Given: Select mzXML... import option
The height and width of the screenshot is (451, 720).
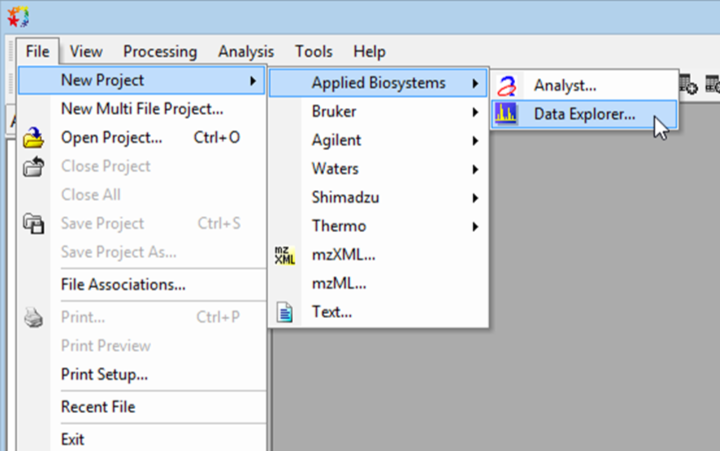Looking at the screenshot, I should click(x=378, y=255).
